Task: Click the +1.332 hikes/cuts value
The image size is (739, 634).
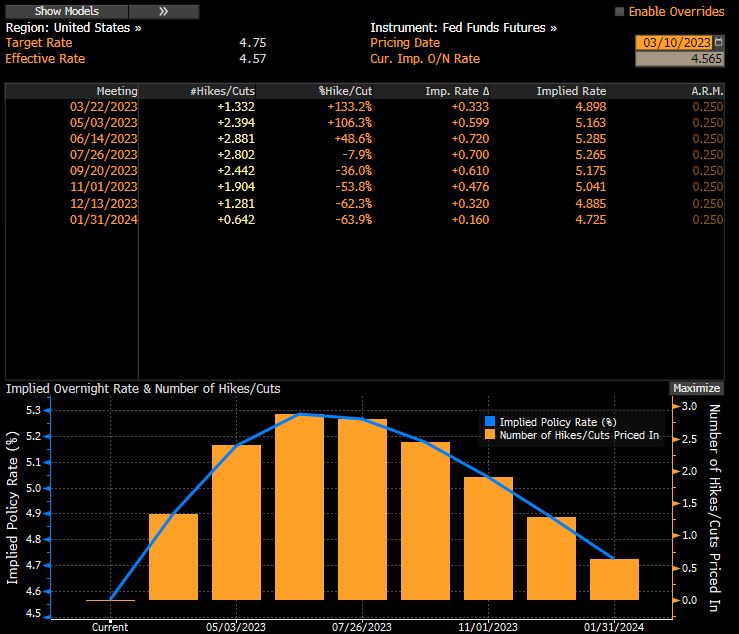Action: (236, 107)
